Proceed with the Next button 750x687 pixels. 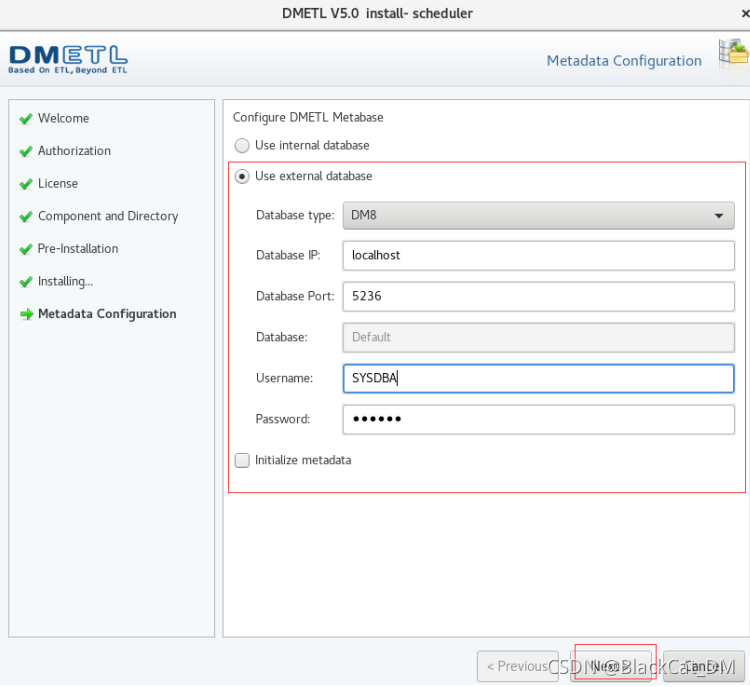pos(611,666)
